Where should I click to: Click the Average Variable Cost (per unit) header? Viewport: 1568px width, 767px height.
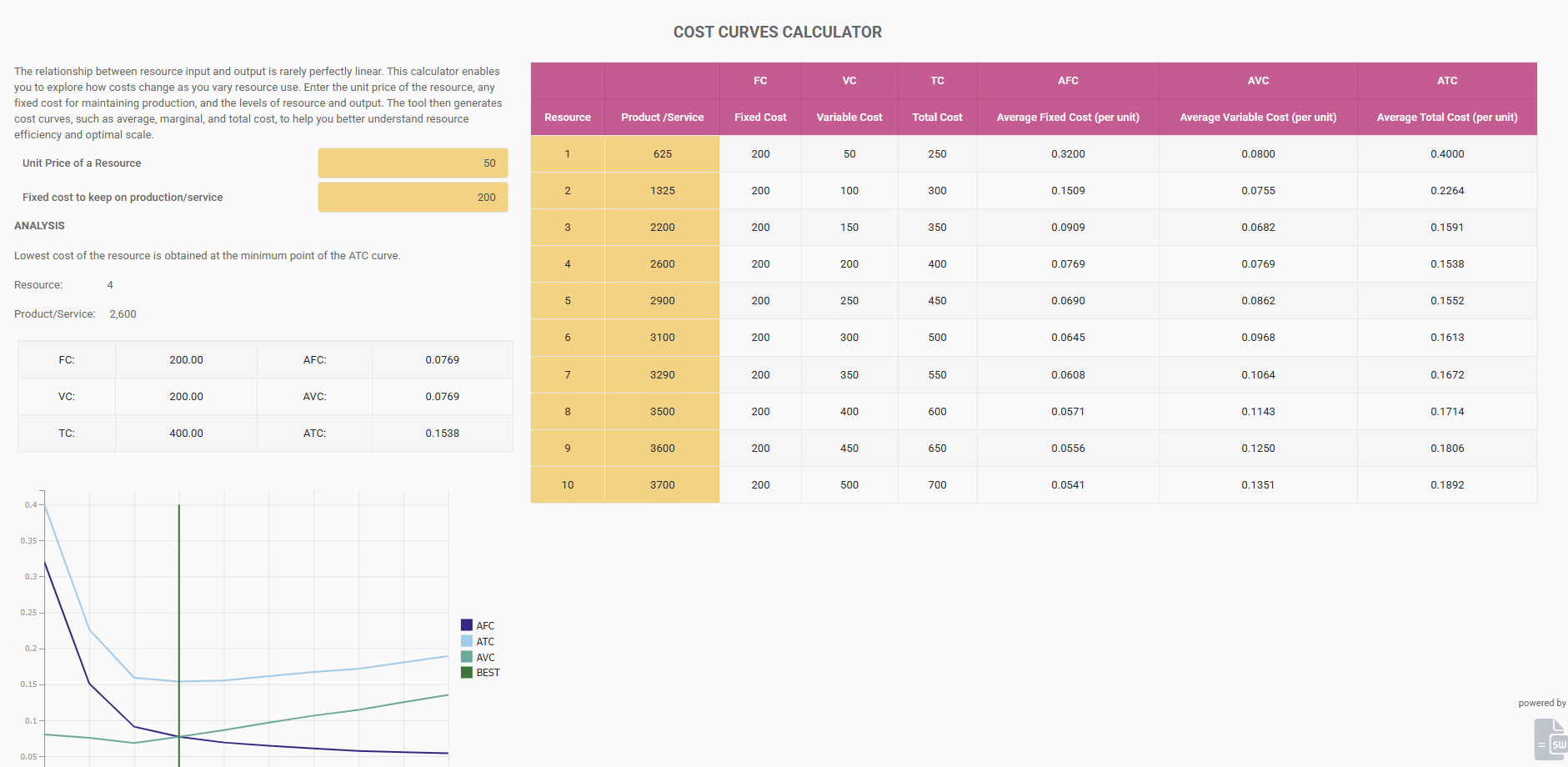[x=1258, y=118]
